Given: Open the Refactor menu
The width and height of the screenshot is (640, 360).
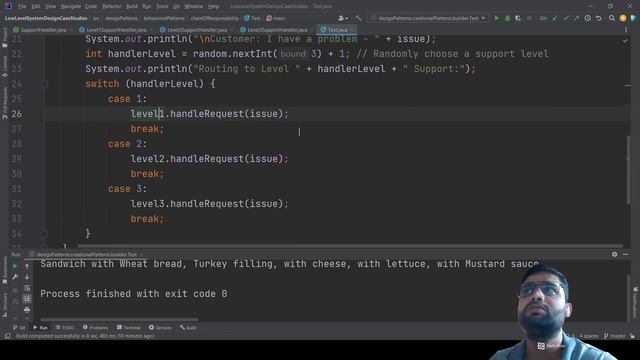Looking at the screenshot, I should point(111,7).
